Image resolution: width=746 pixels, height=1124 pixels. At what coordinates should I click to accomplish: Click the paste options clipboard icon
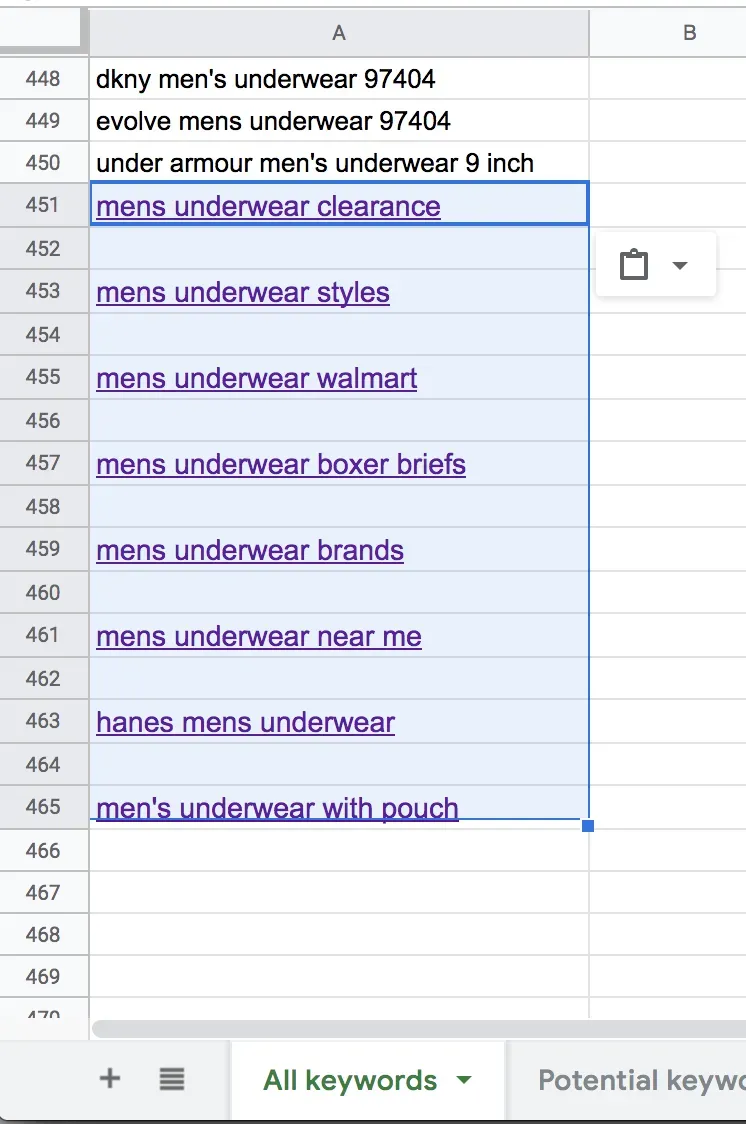pos(634,265)
